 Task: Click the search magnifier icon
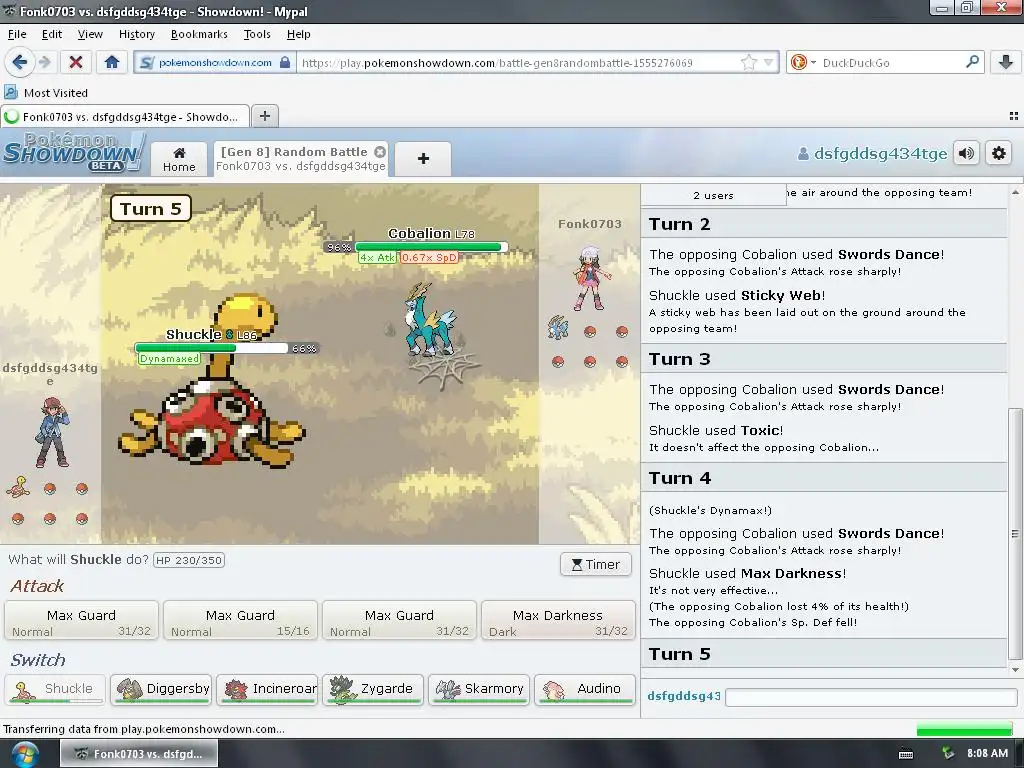972,62
